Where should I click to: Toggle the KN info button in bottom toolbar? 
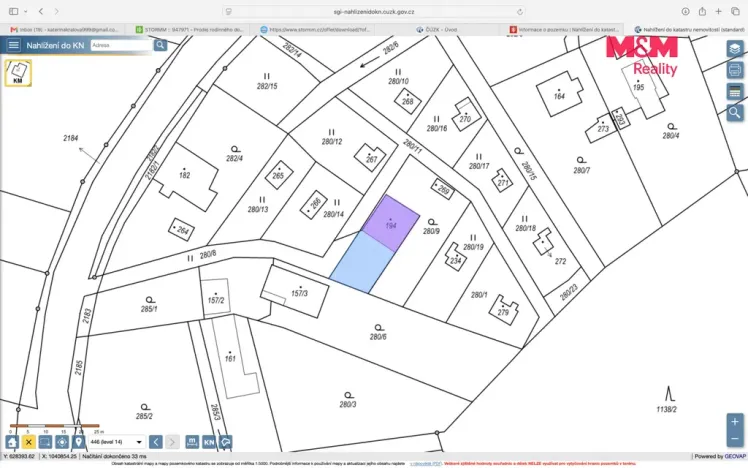point(209,442)
